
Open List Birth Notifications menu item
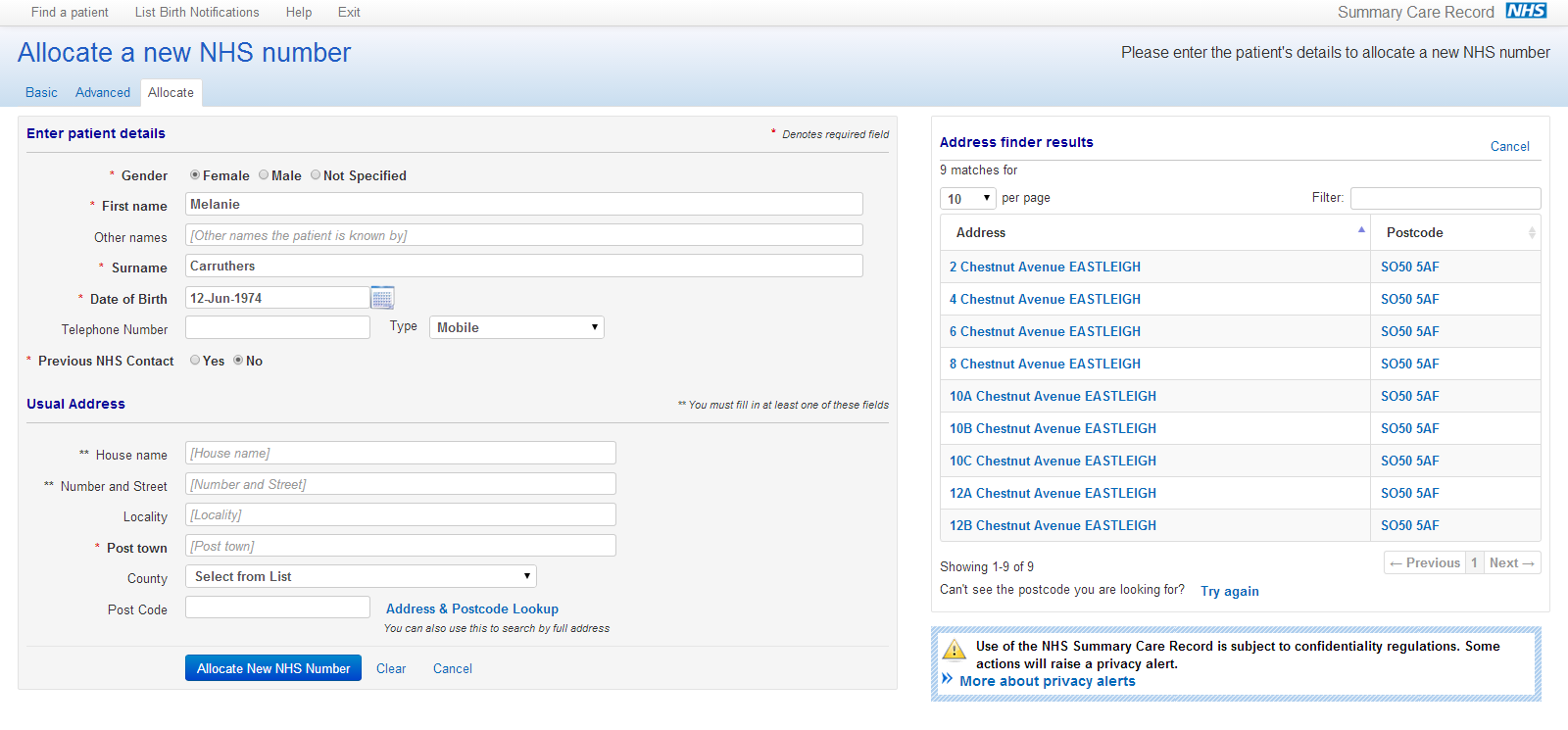tap(197, 13)
